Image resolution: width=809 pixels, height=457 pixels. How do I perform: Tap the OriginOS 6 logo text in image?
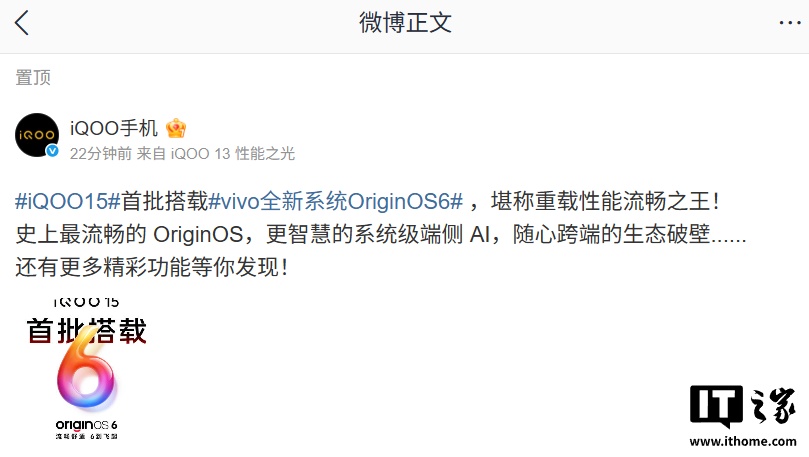click(86, 425)
